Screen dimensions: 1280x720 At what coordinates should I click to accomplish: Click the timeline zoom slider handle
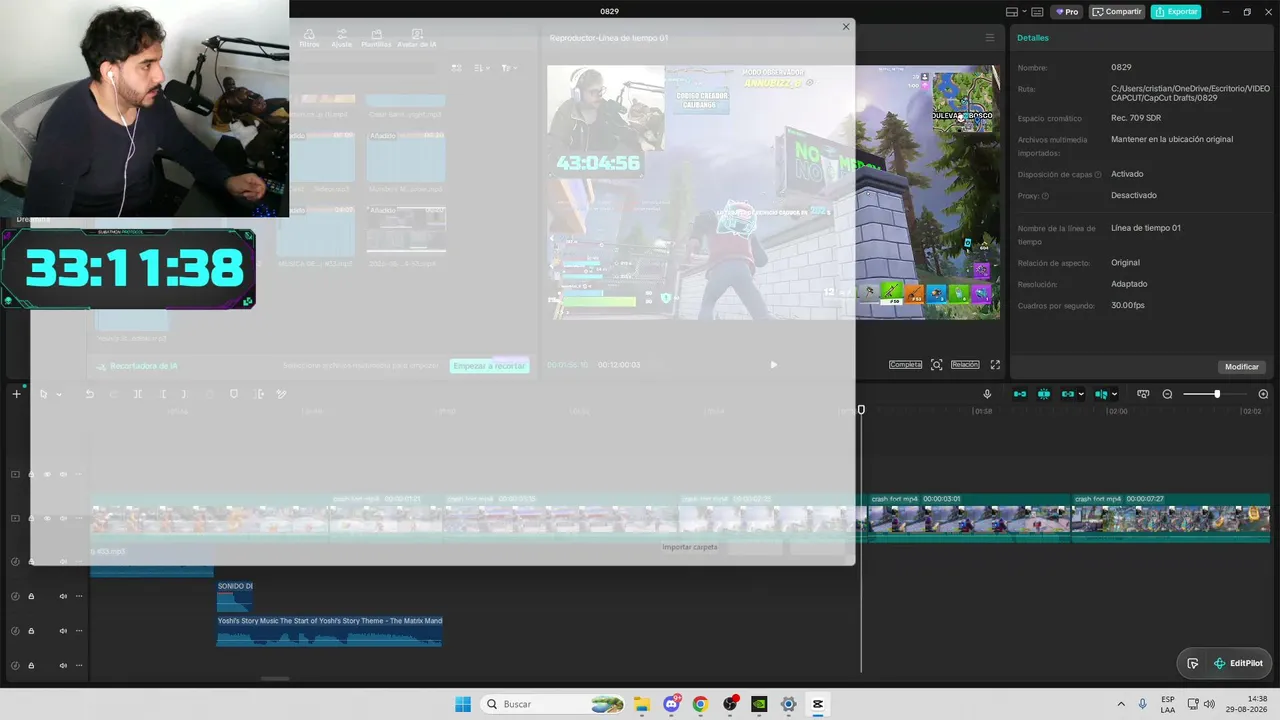click(1217, 394)
